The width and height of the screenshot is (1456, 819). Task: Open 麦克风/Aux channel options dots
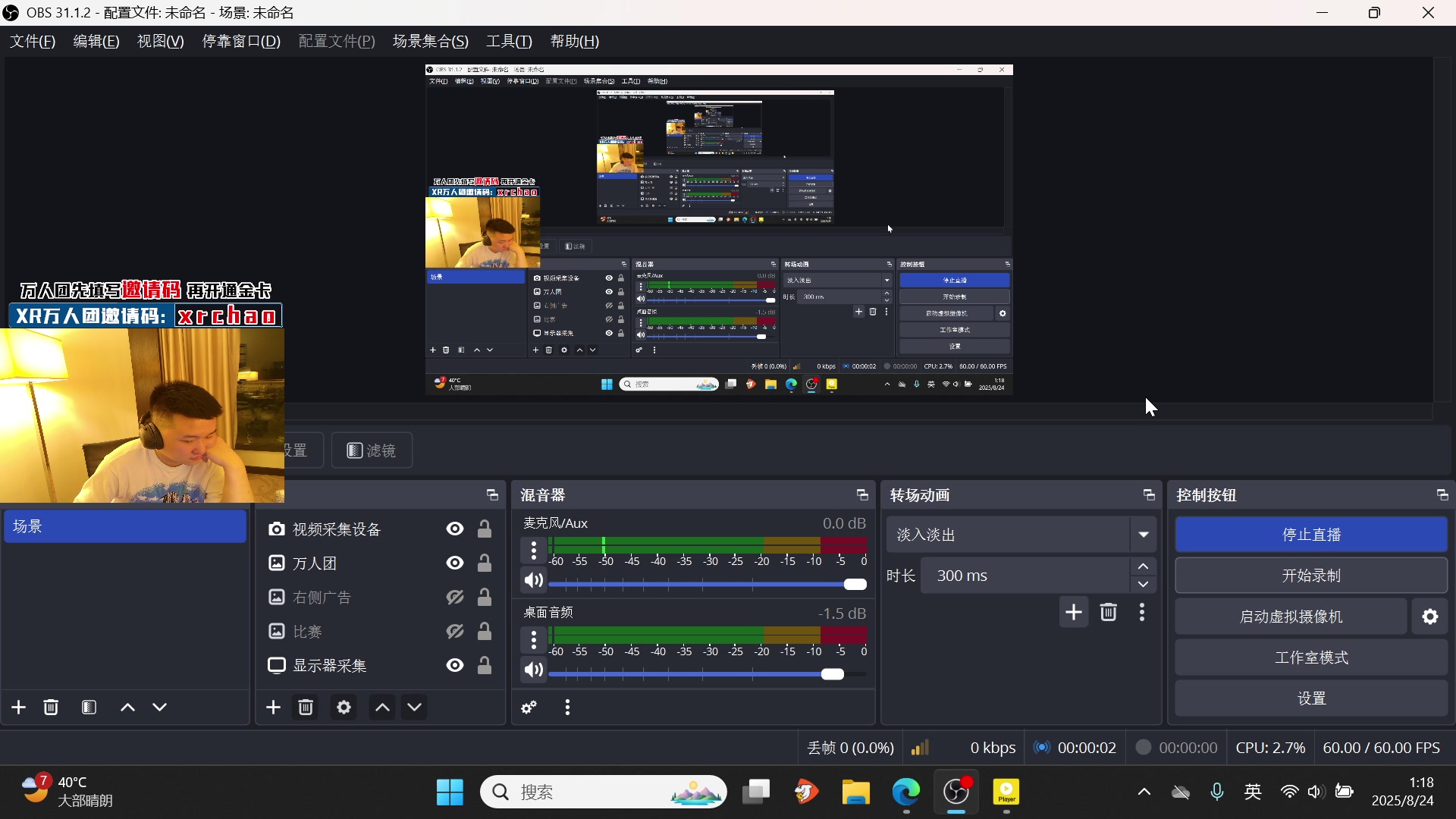pyautogui.click(x=534, y=550)
